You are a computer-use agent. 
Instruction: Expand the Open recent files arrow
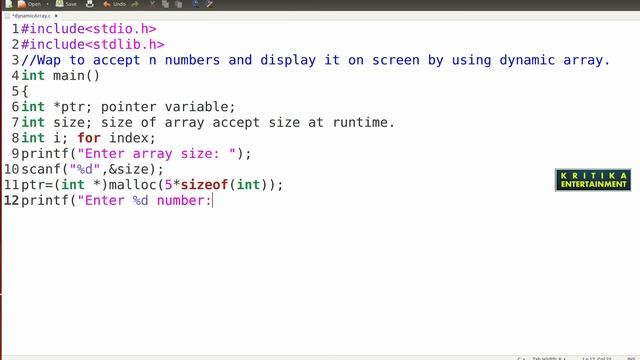click(47, 4)
